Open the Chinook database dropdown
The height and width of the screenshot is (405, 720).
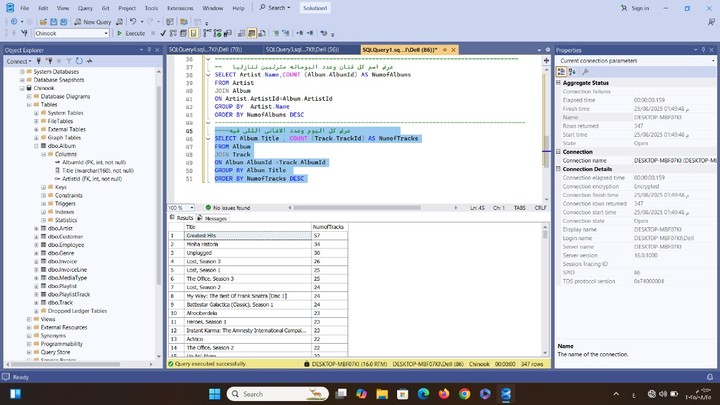point(106,33)
